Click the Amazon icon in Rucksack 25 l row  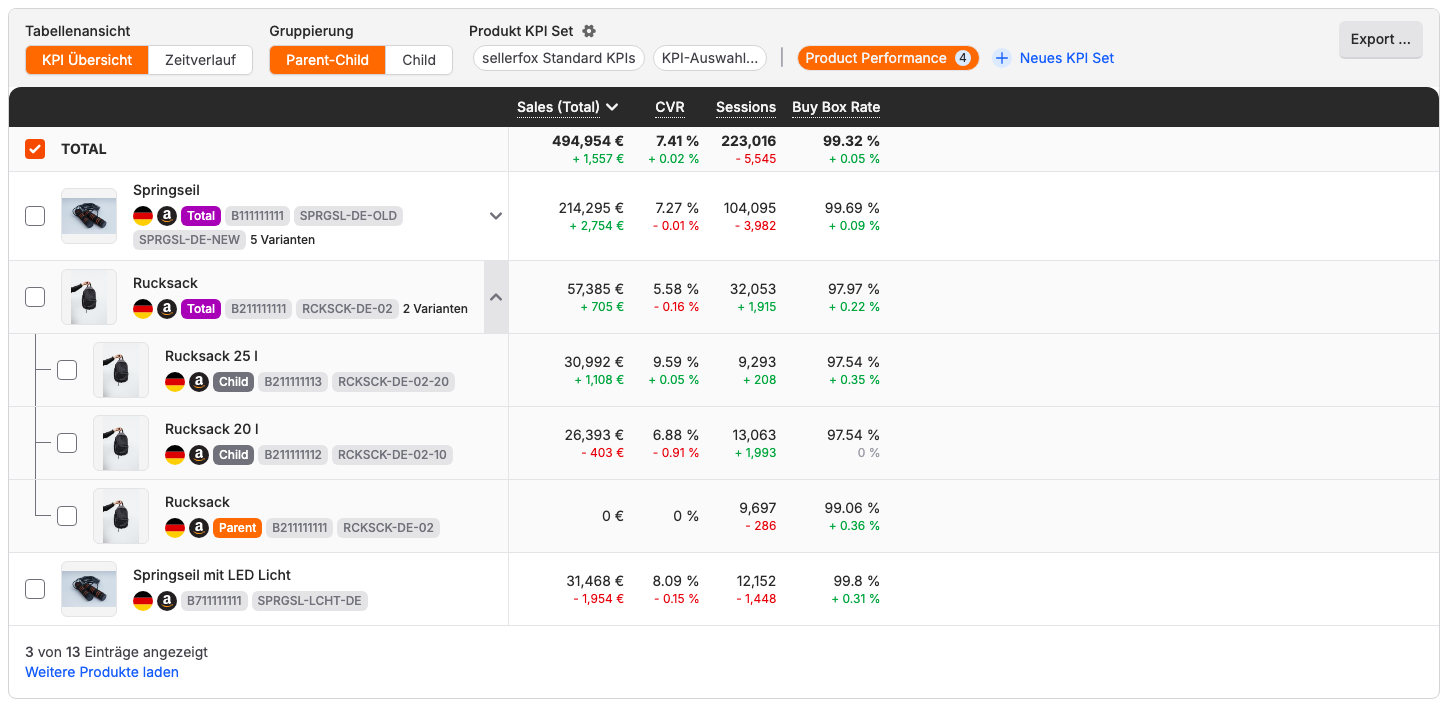pyautogui.click(x=199, y=382)
